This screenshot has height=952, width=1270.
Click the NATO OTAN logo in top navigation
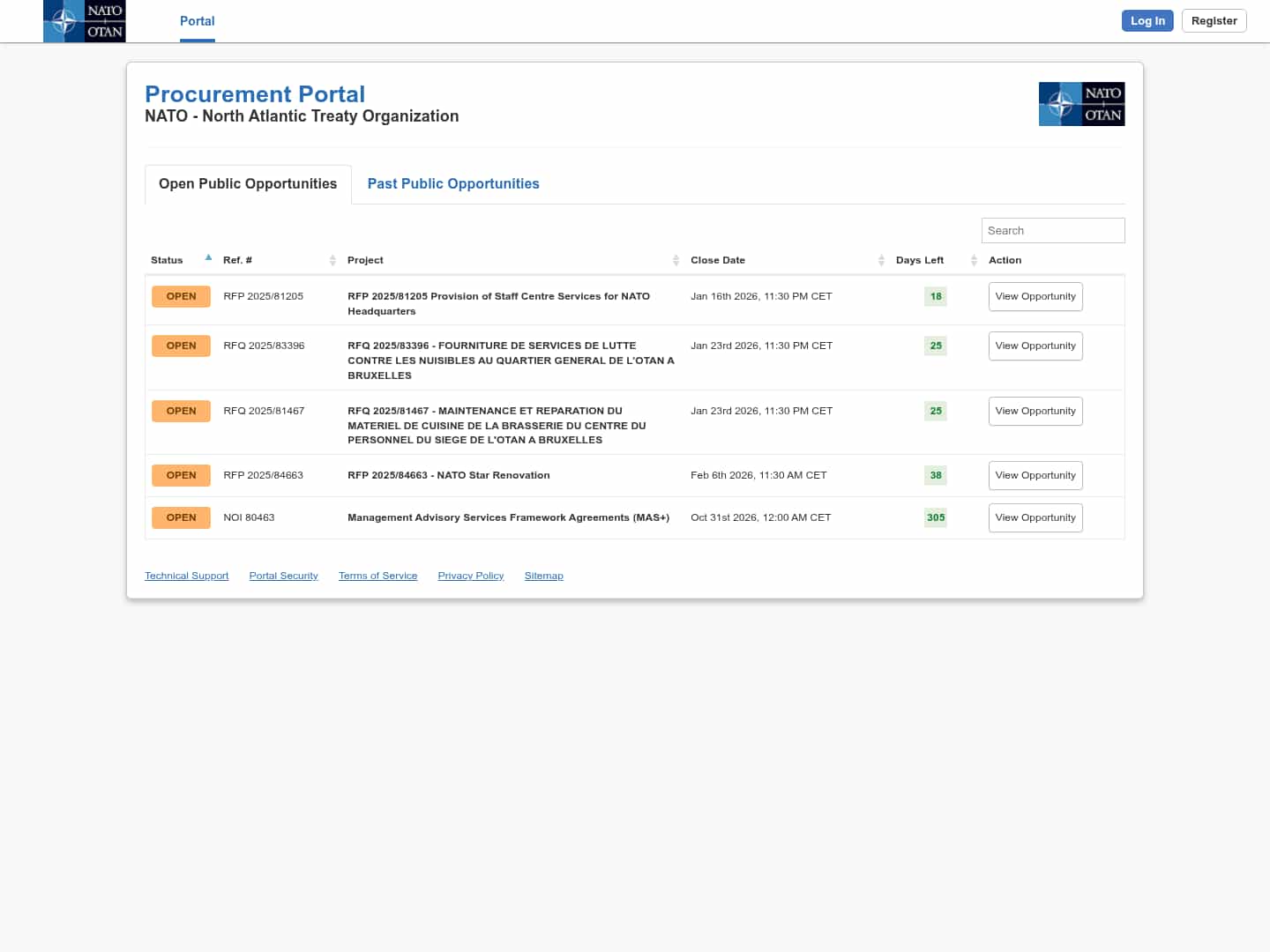(85, 21)
